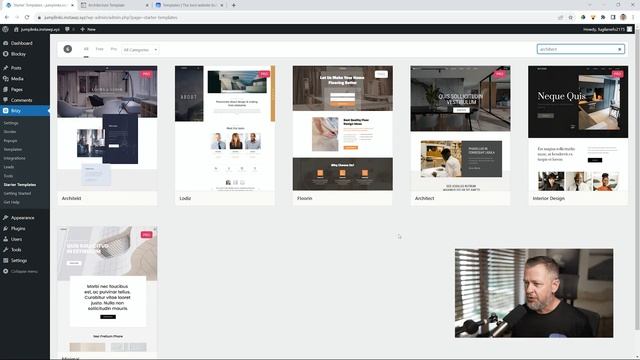The height and width of the screenshot is (360, 640).
Task: Go back with the browser back arrow
Action: (x=7, y=17)
